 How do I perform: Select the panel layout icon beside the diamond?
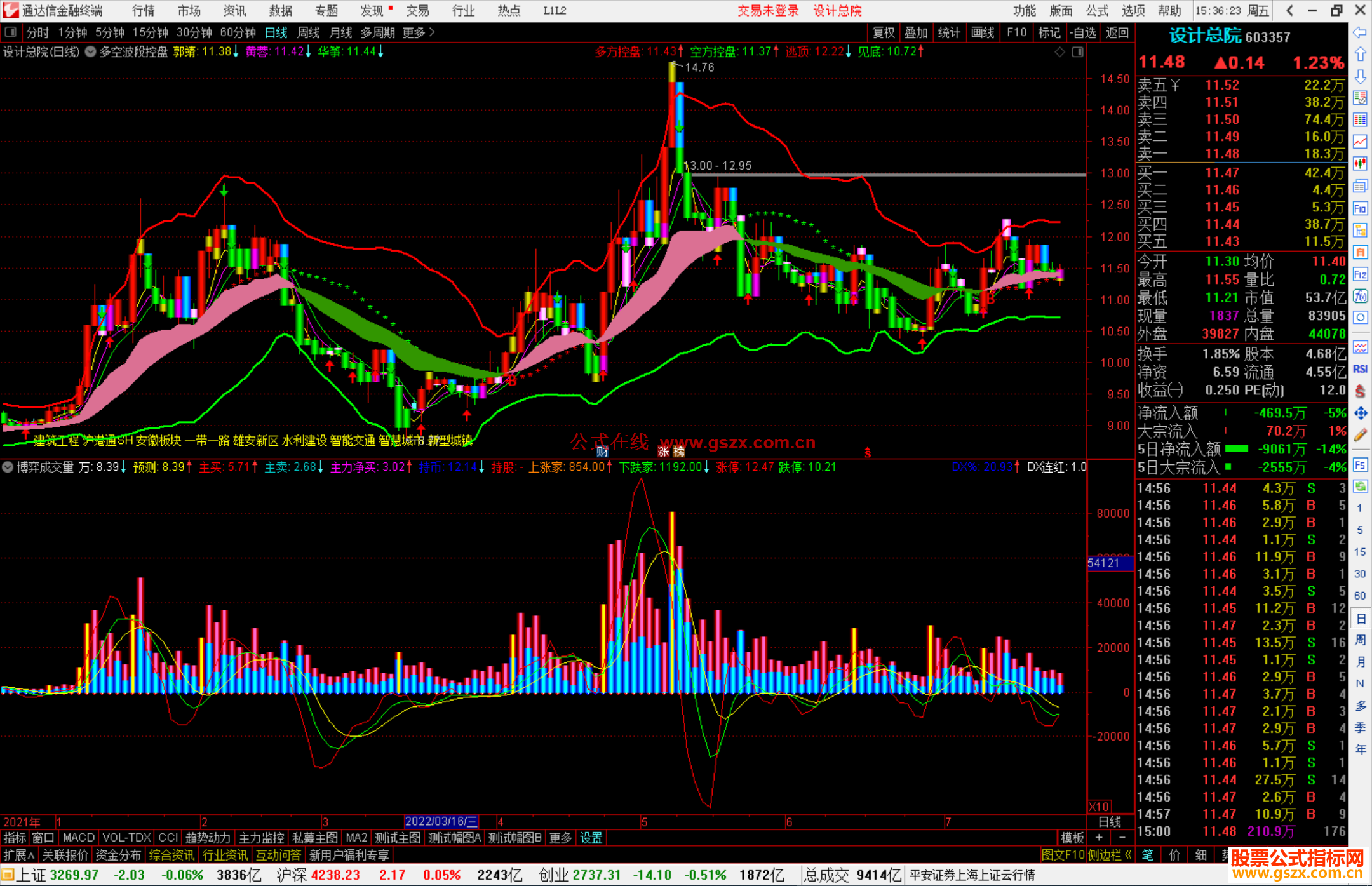[1077, 52]
